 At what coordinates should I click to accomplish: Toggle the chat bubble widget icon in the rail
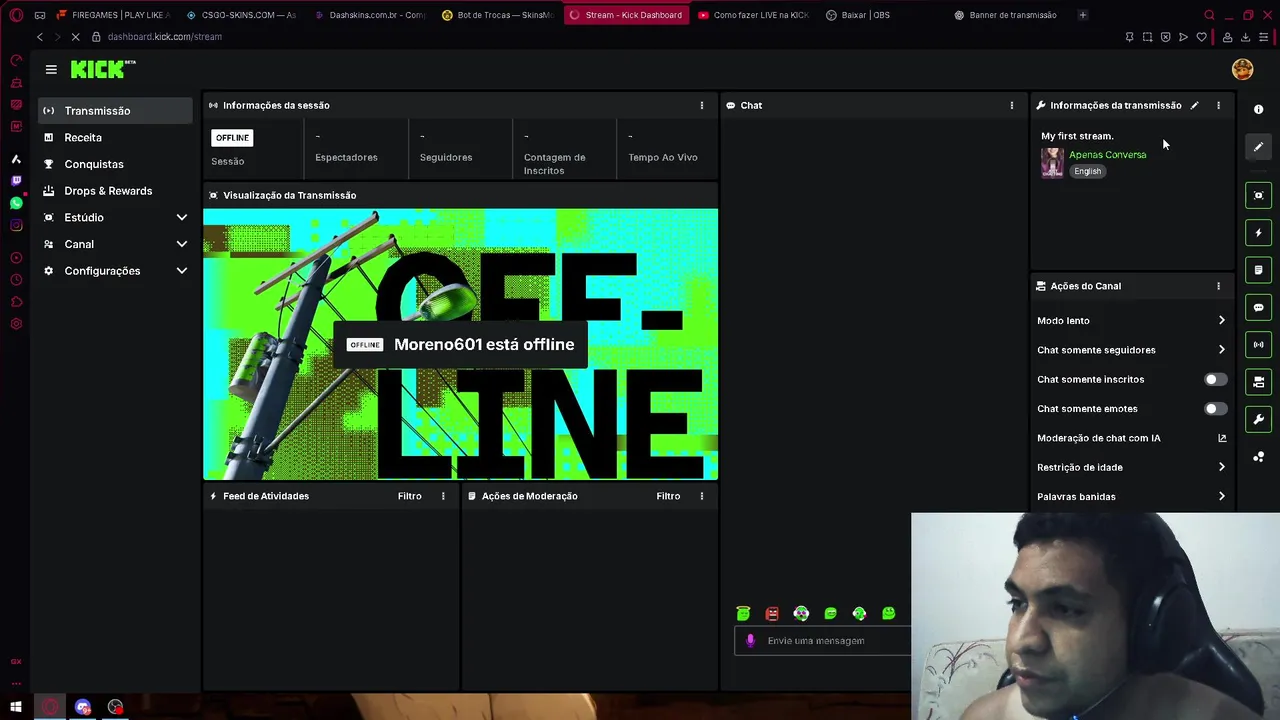[1258, 308]
